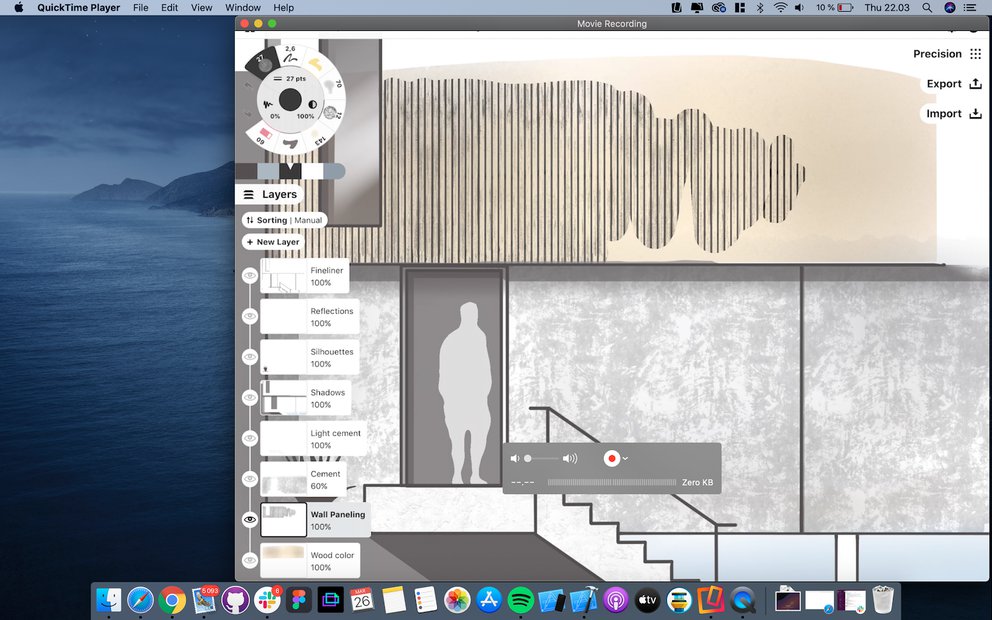Click the Precision grid icon
The width and height of the screenshot is (992, 620).
pyautogui.click(x=977, y=54)
